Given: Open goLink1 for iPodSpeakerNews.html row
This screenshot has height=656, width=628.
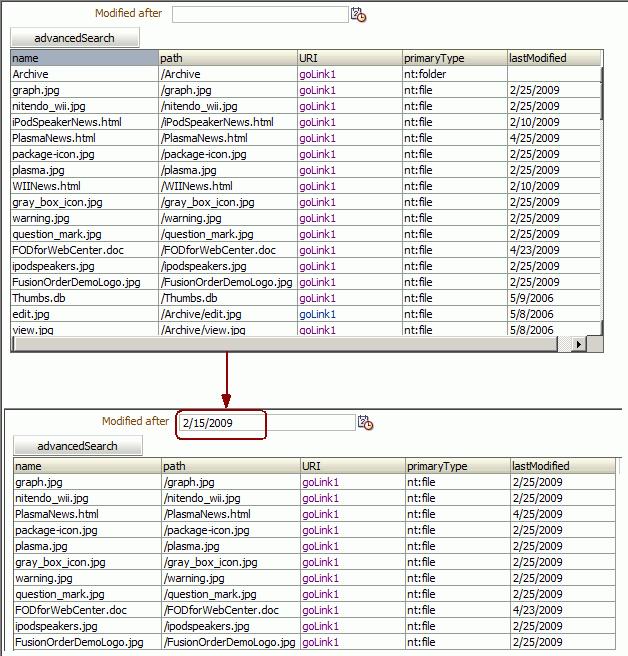Looking at the screenshot, I should point(318,122).
